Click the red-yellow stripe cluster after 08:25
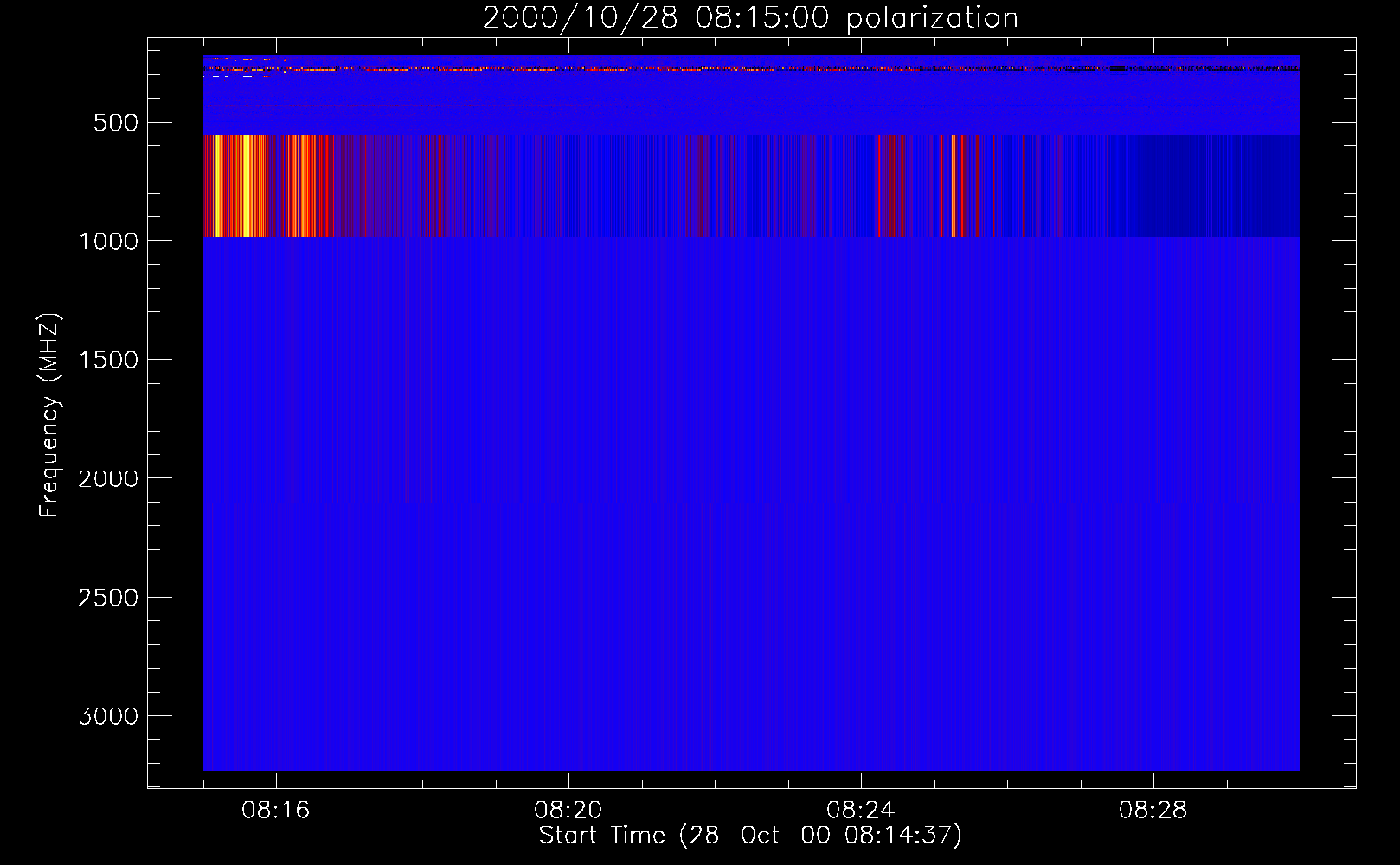The image size is (1400, 865). (x=960, y=185)
